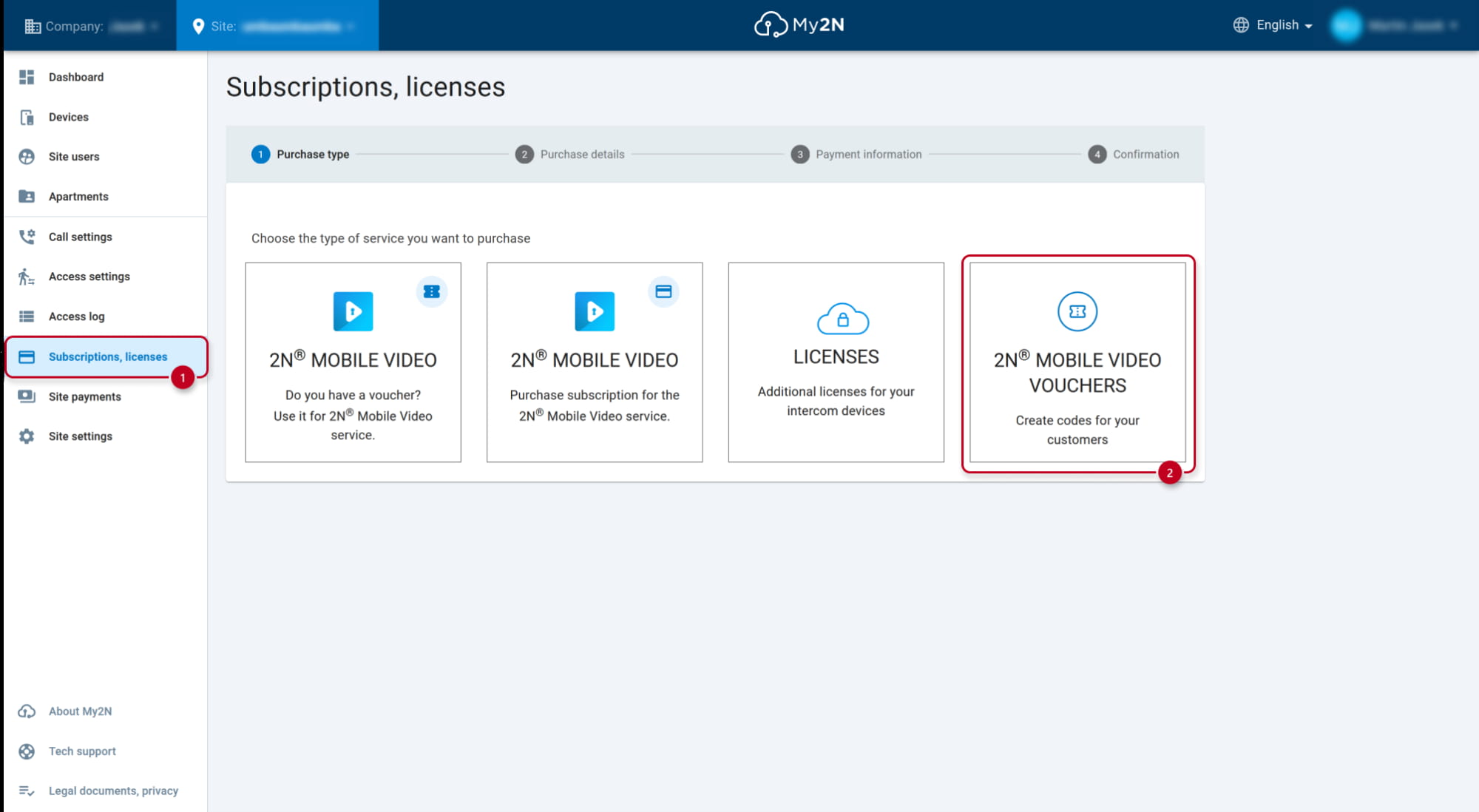Select the 'Do you have a voucher?' card
1479x812 pixels.
pyautogui.click(x=353, y=362)
